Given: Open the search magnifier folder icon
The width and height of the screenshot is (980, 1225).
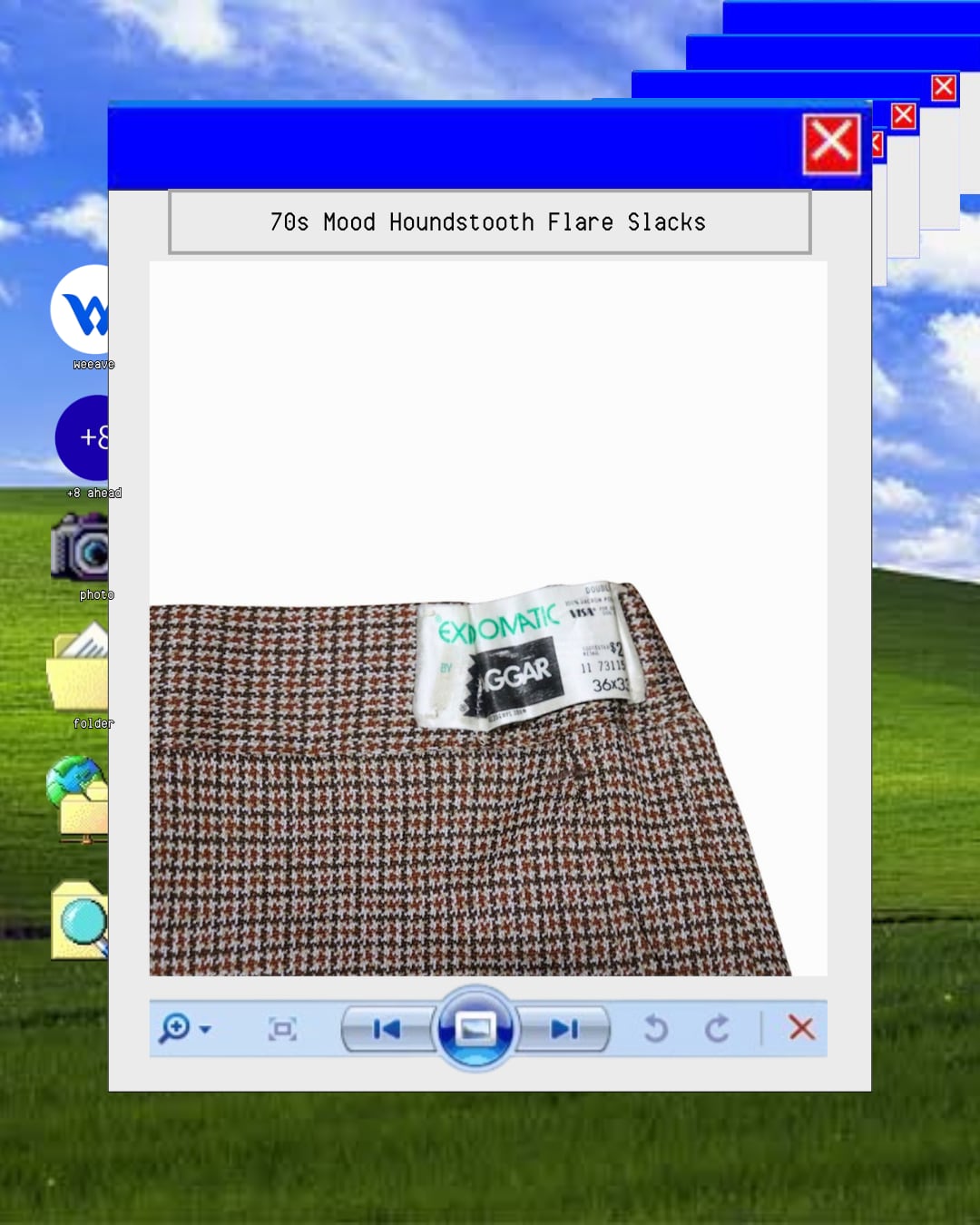Looking at the screenshot, I should click(80, 919).
